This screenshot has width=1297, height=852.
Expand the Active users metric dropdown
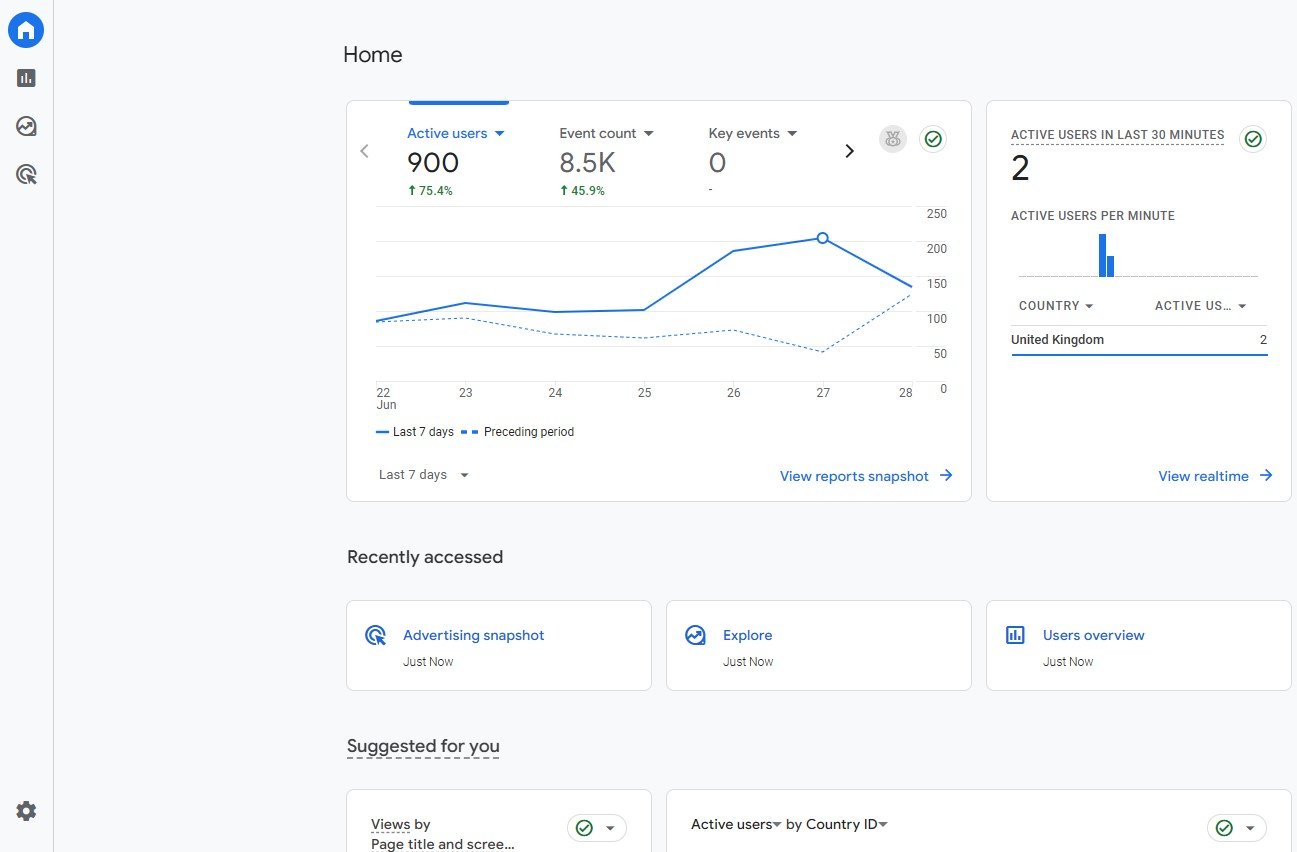(x=456, y=133)
